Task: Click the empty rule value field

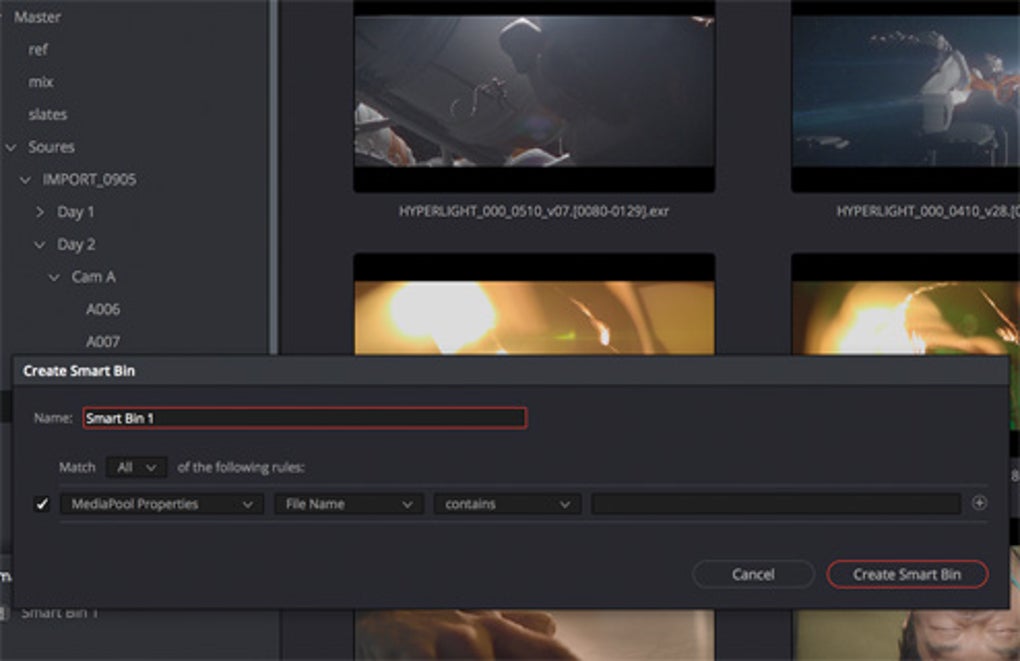Action: point(775,504)
